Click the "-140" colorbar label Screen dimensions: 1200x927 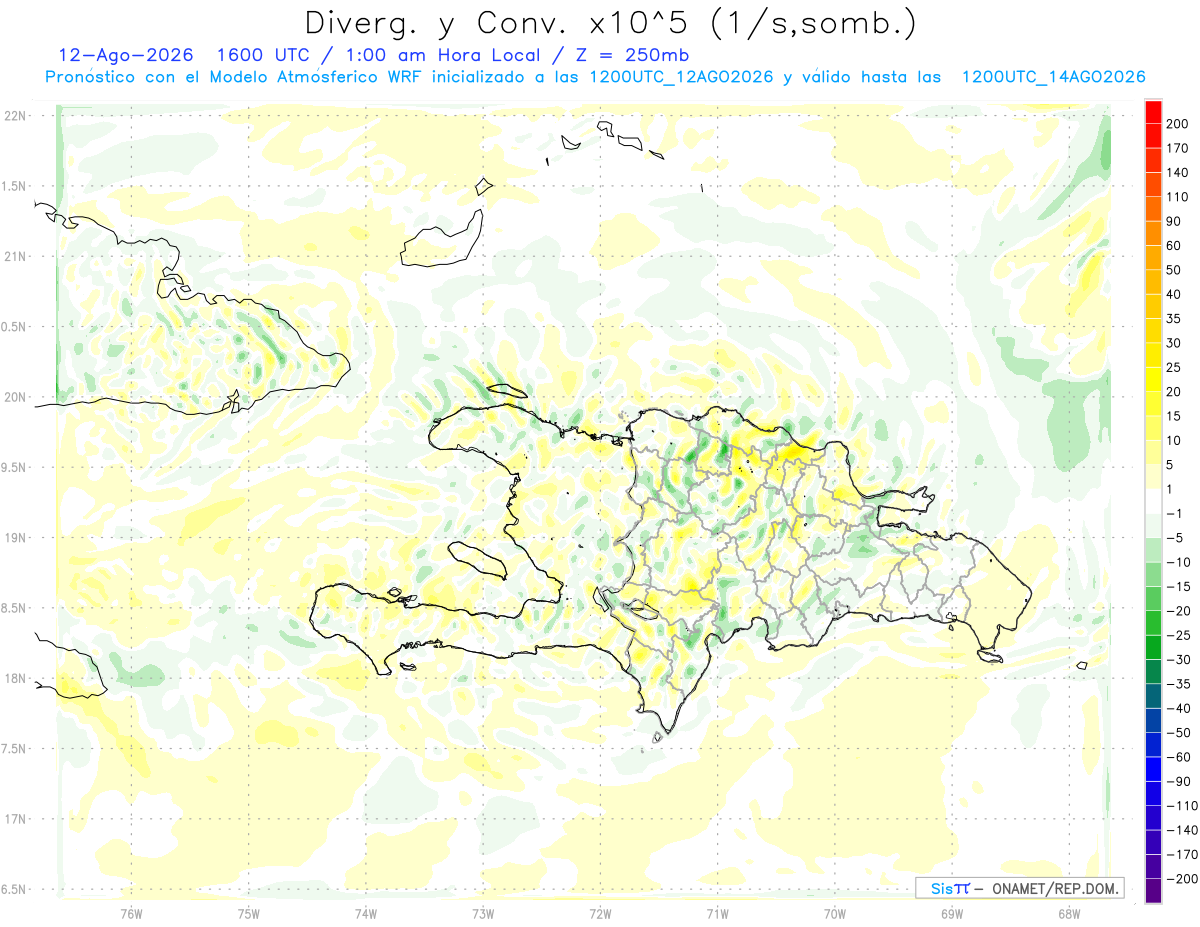(1182, 831)
